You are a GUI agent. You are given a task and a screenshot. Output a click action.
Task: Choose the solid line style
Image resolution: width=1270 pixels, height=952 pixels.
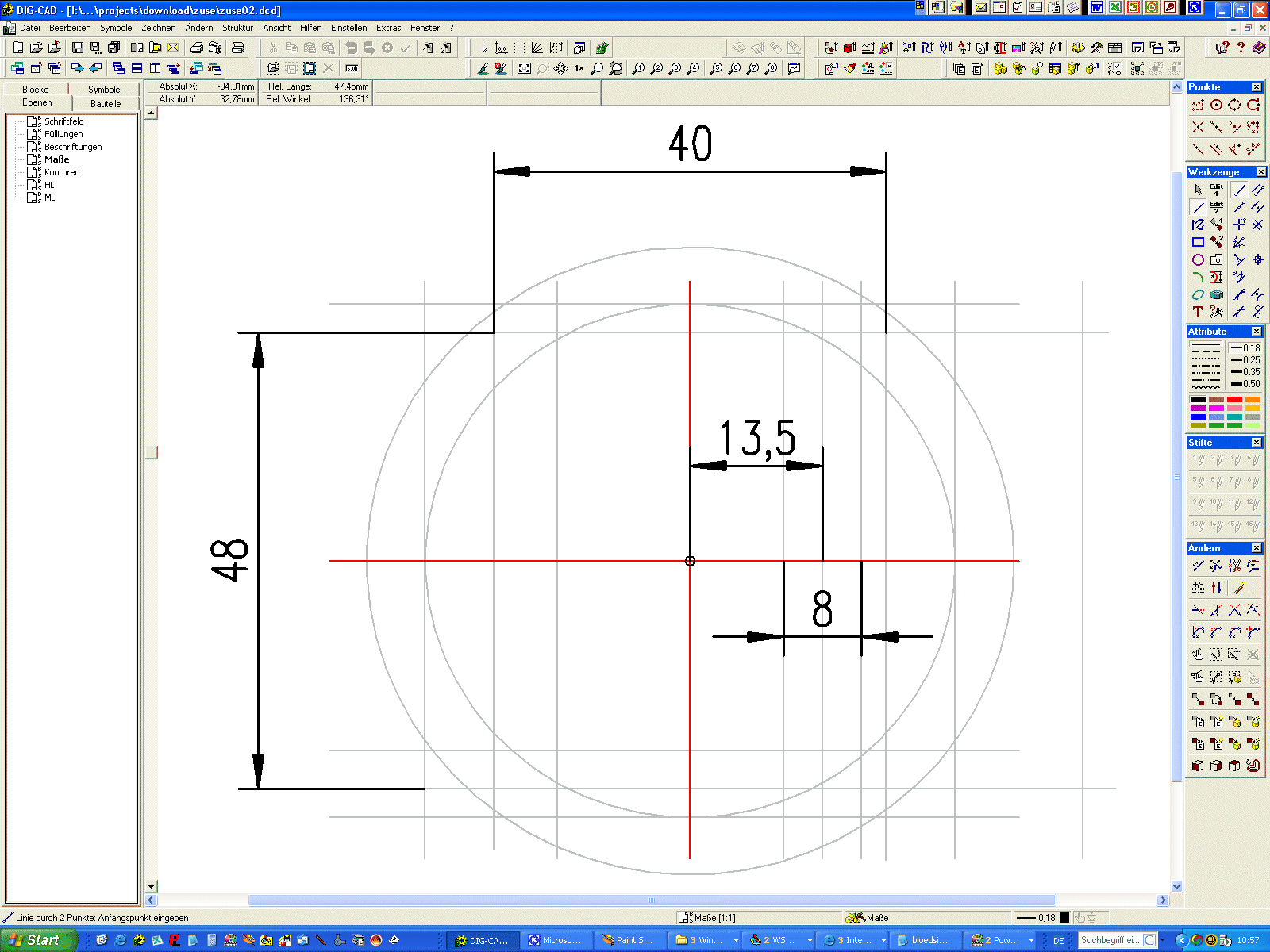(x=1206, y=346)
